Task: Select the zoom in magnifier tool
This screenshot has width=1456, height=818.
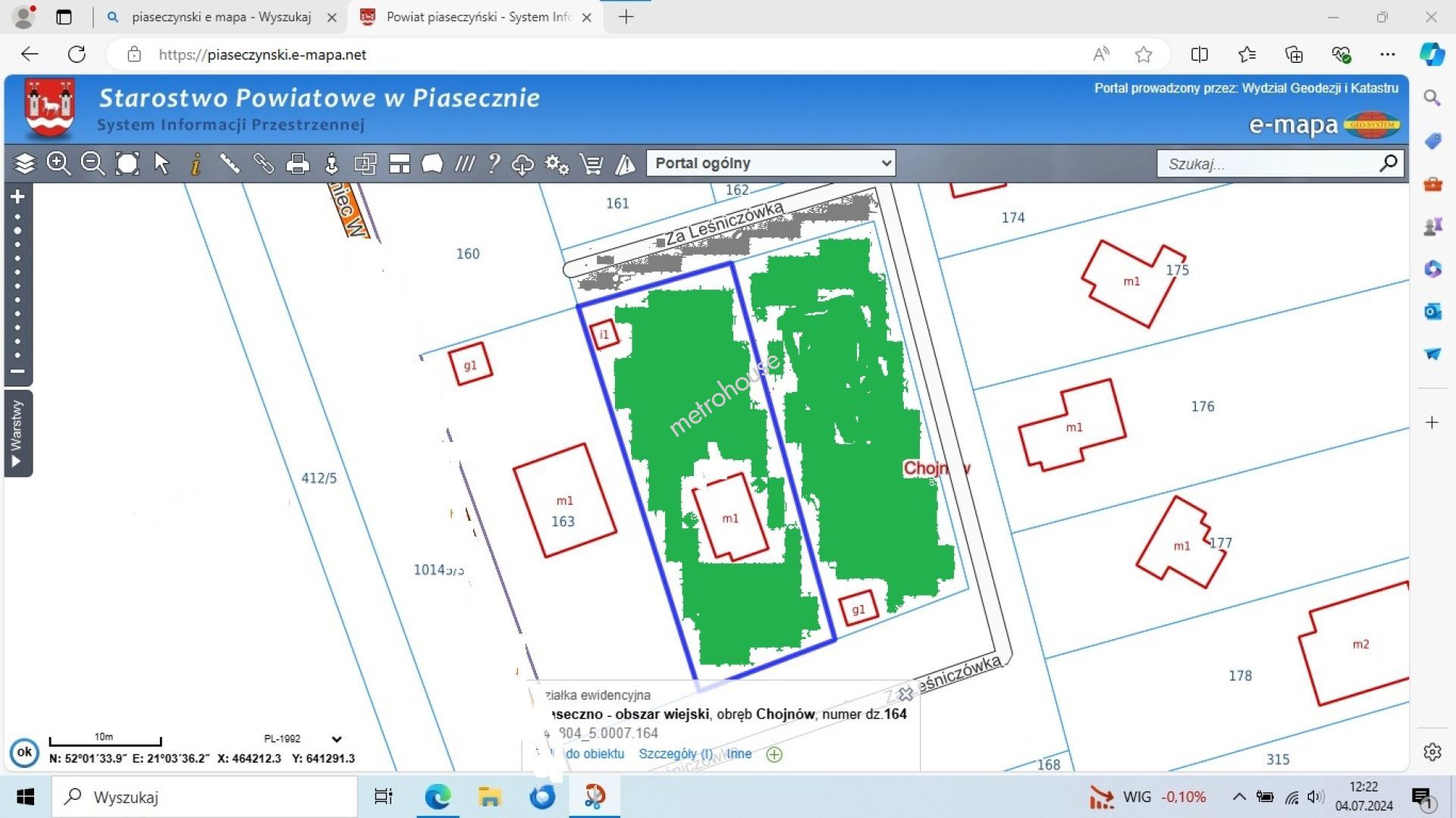Action: [x=58, y=163]
